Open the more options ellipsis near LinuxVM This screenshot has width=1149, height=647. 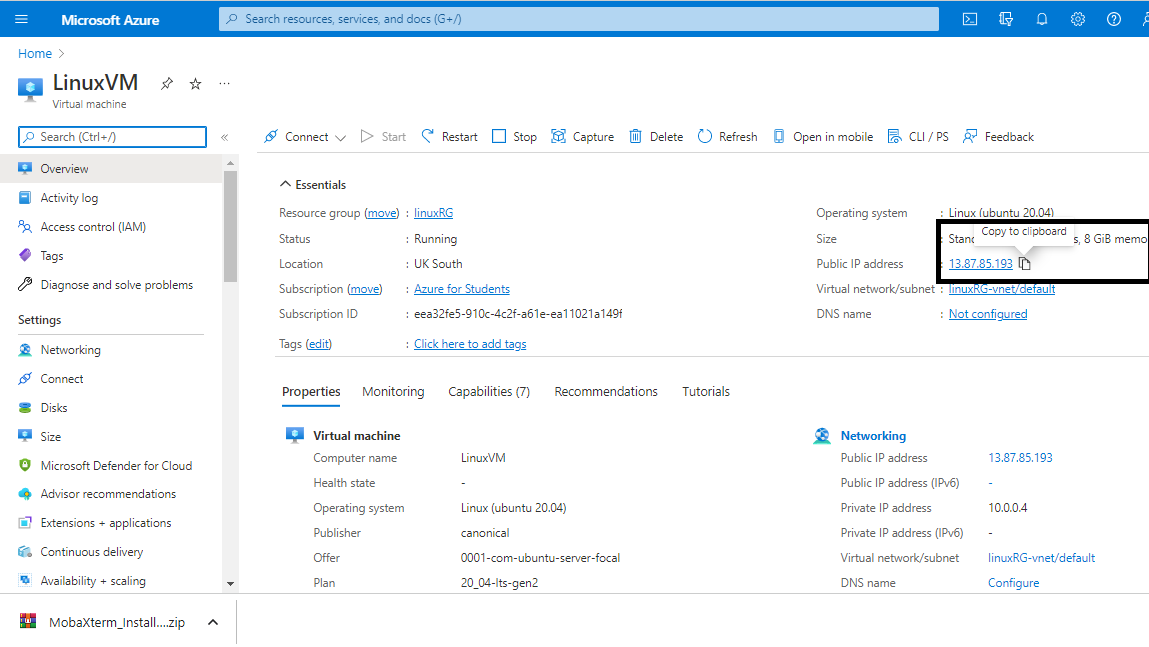224,84
